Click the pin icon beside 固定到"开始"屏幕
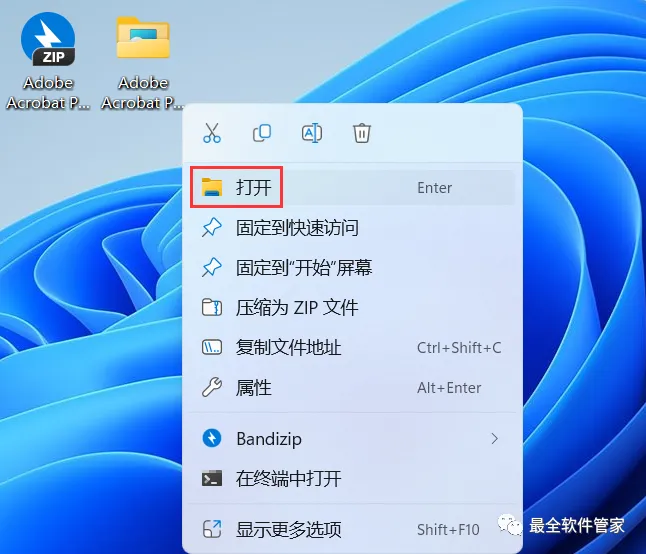Screen dimensions: 646x554 (x=212, y=268)
